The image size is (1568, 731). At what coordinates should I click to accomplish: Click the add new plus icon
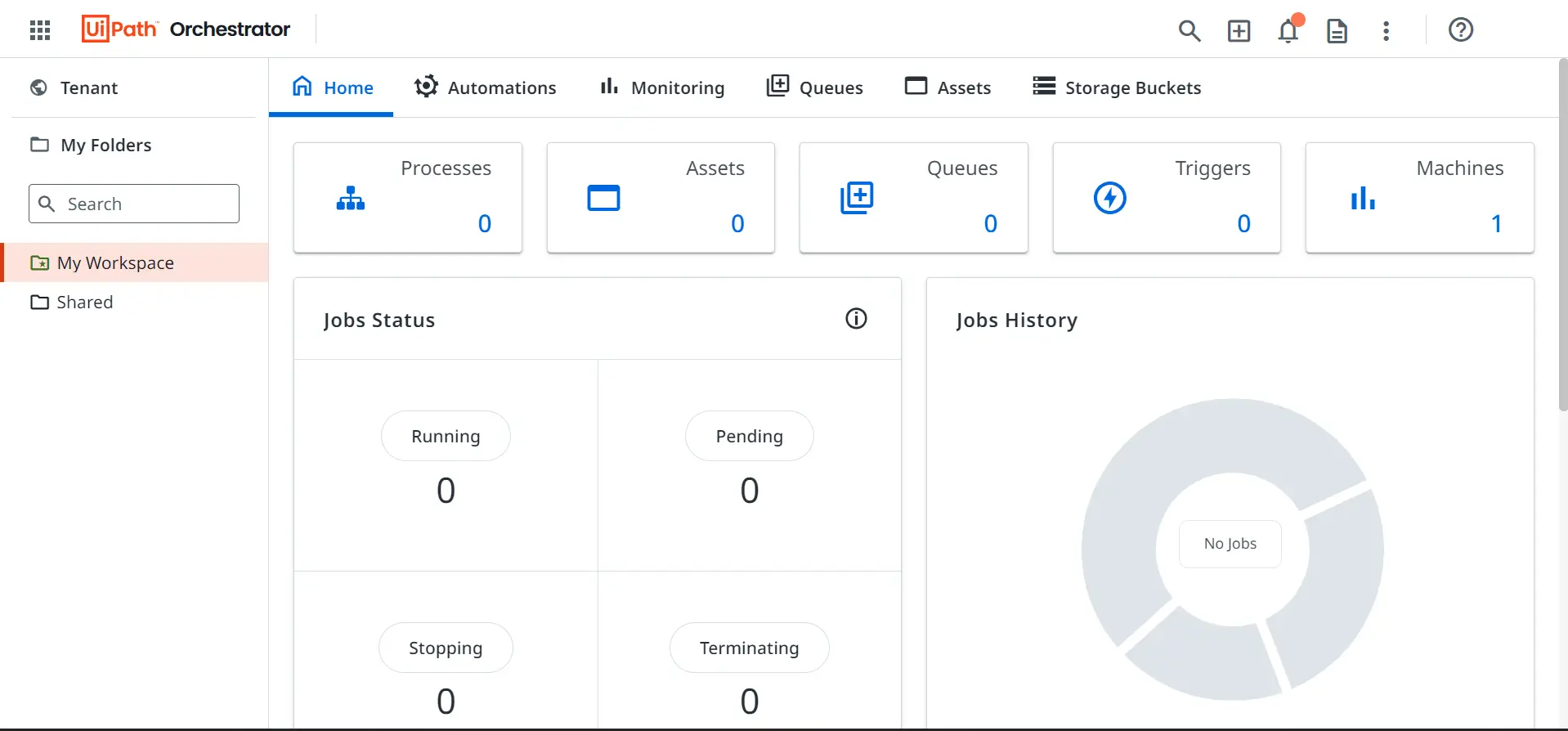click(x=1239, y=31)
